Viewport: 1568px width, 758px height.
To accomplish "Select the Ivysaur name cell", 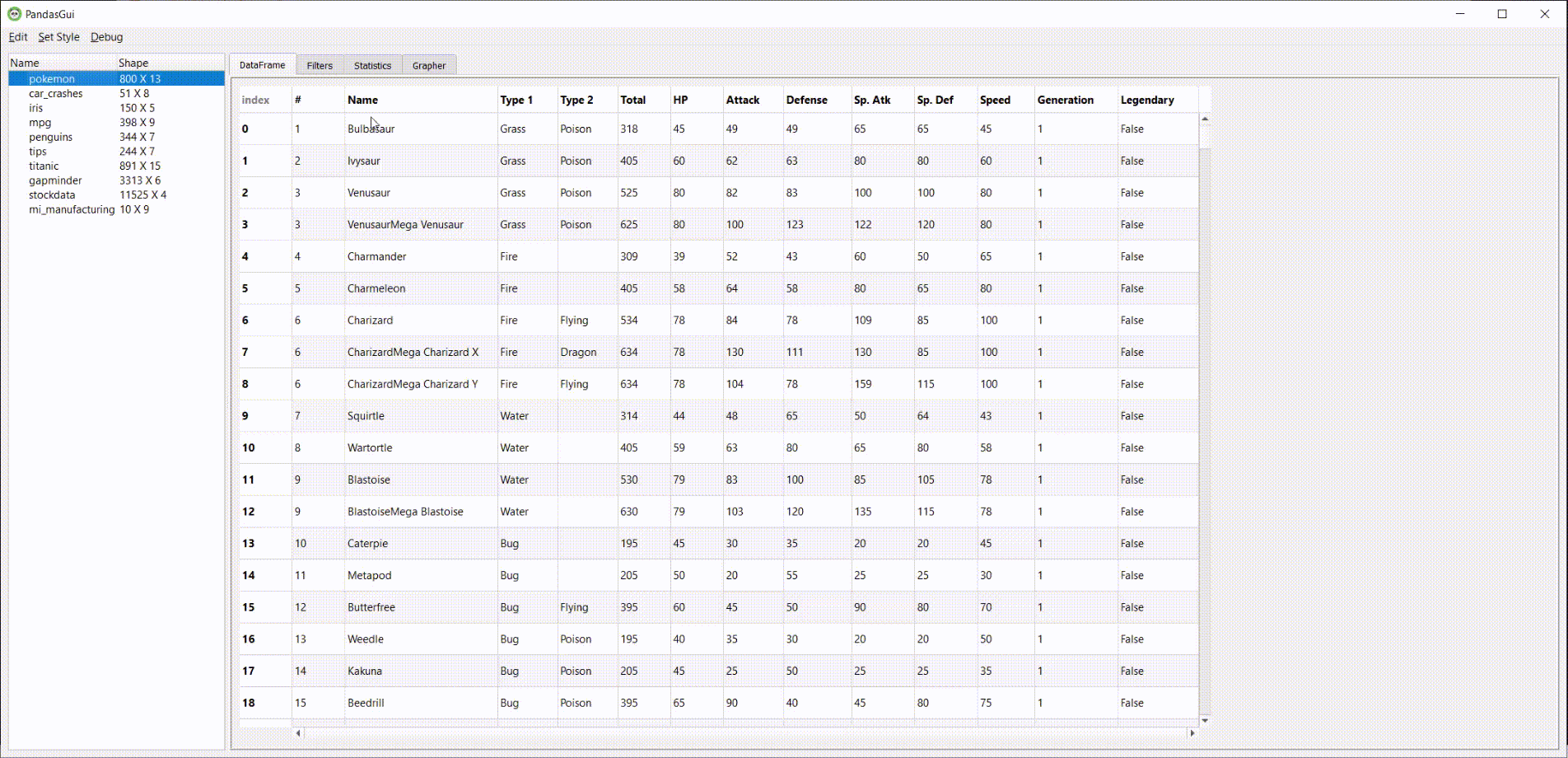I will pyautogui.click(x=421, y=161).
